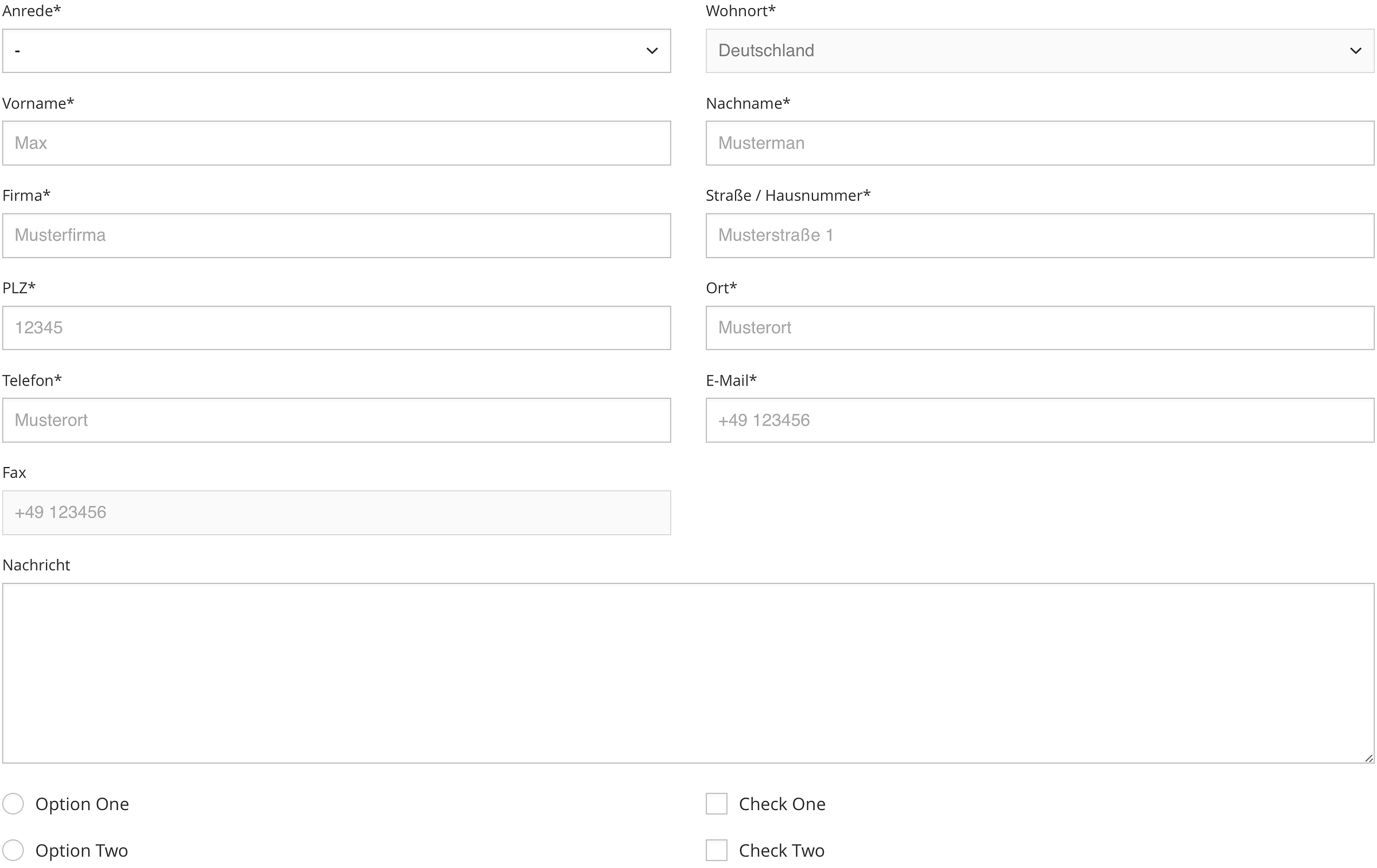The height and width of the screenshot is (868, 1377).
Task: Click the Fax input field
Action: coord(336,512)
